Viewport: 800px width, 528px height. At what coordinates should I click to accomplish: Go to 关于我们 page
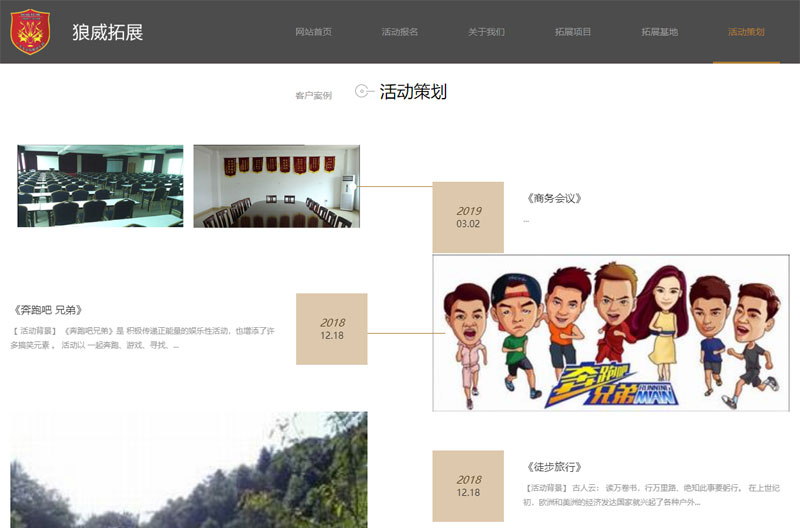point(486,32)
